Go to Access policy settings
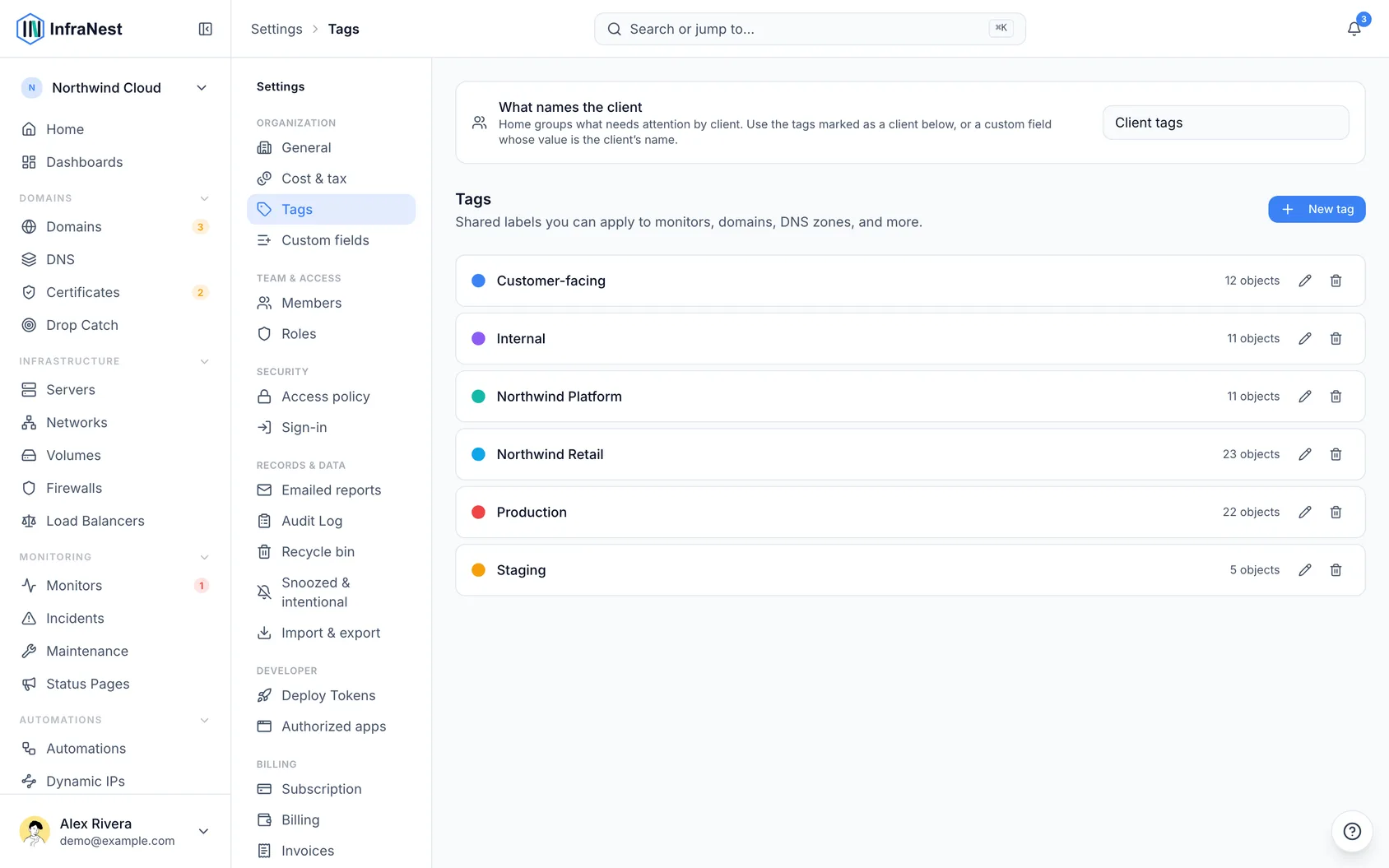The height and width of the screenshot is (868, 1389). coord(331,397)
